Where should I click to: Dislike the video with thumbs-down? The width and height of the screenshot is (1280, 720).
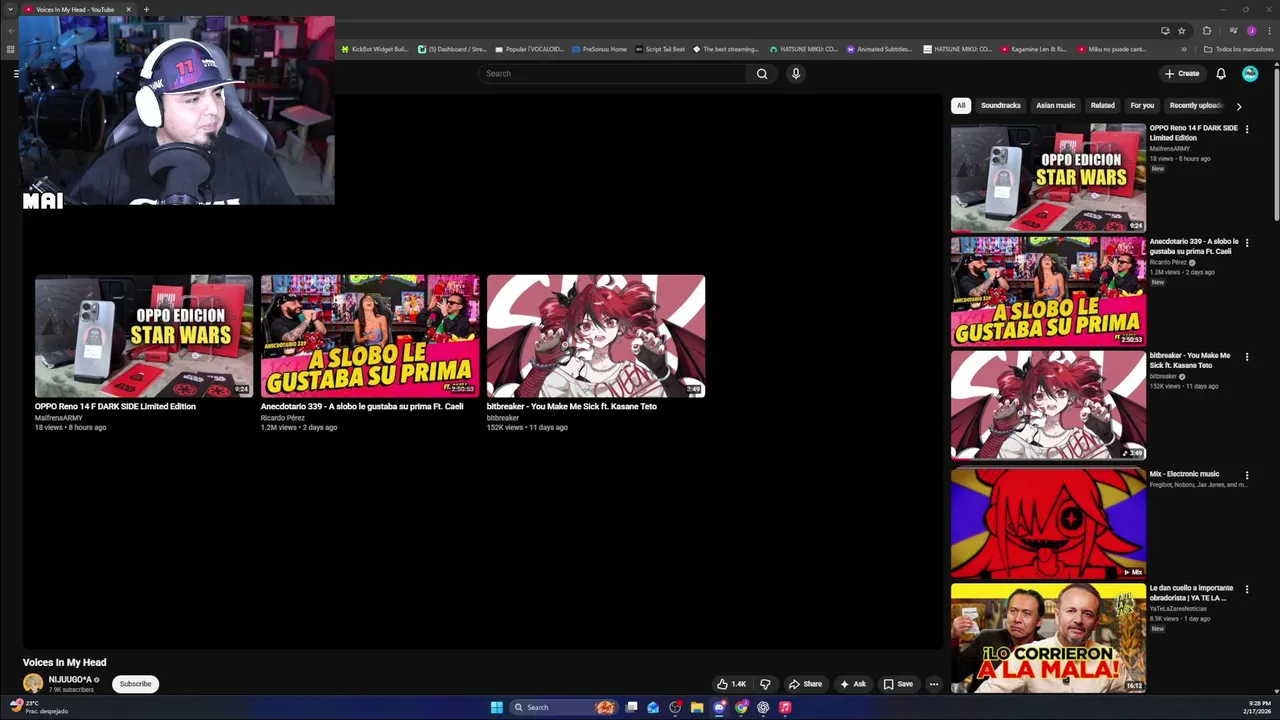click(766, 684)
